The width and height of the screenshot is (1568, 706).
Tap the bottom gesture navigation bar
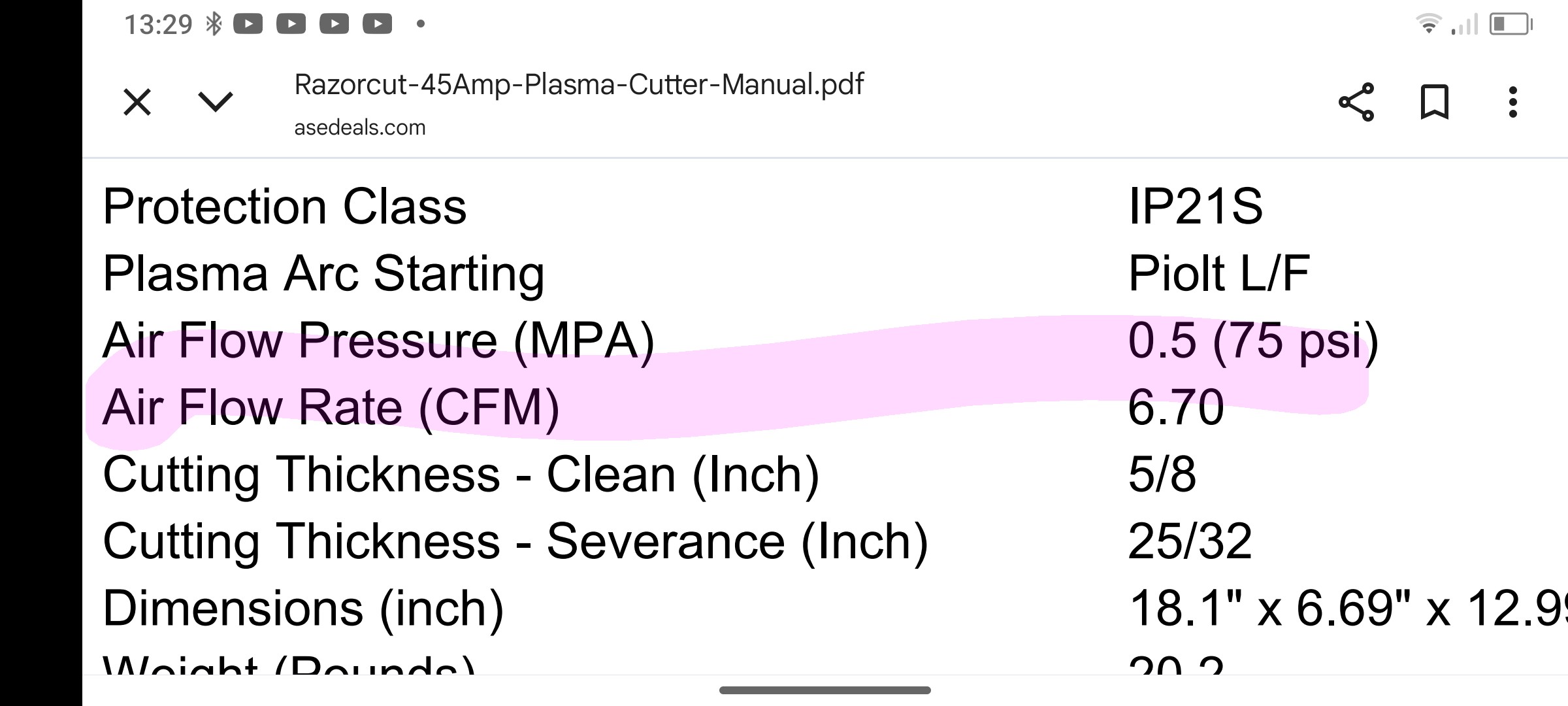click(x=825, y=690)
